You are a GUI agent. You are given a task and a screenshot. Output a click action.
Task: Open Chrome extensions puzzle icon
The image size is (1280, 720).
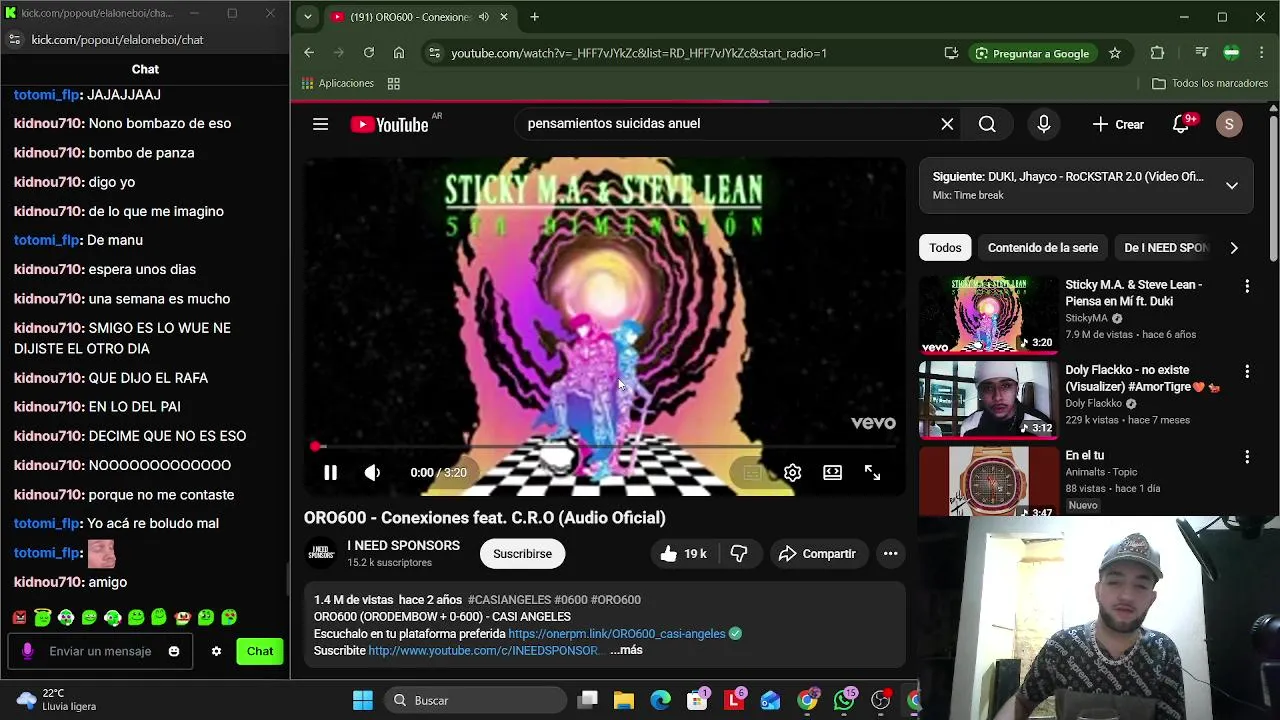(x=1157, y=53)
